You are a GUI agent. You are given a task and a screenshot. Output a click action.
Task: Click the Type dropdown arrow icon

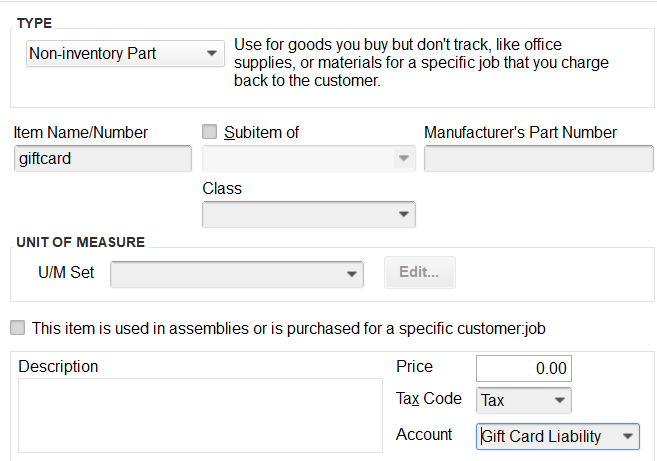point(212,54)
